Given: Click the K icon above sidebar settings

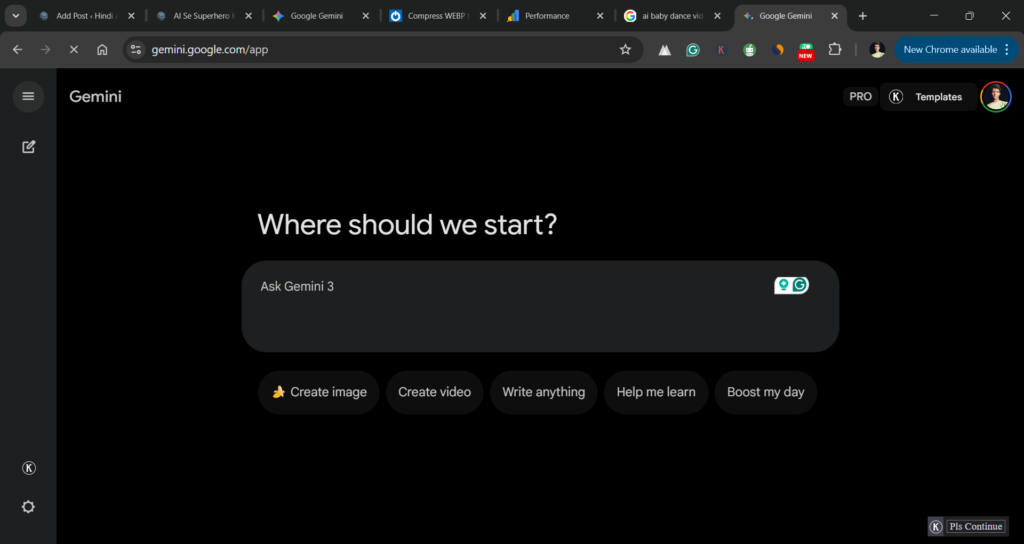Looking at the screenshot, I should 28,468.
